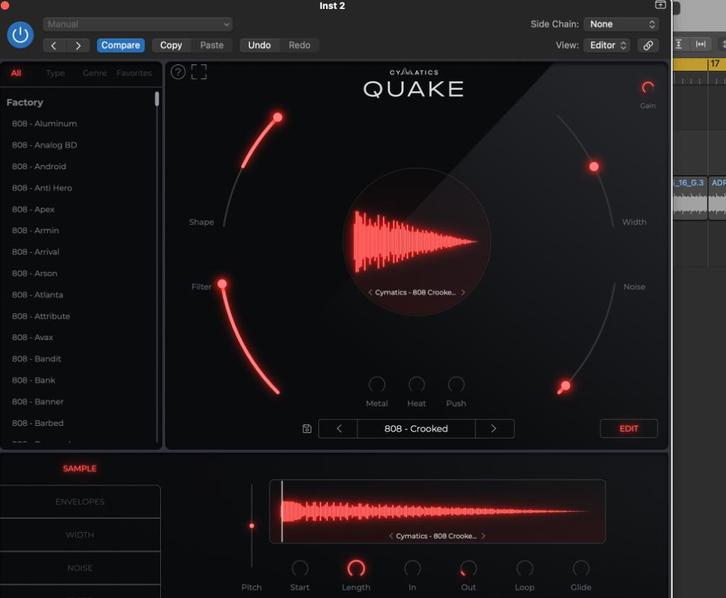Open the WIDTH section tab
The height and width of the screenshot is (598, 726).
tap(80, 535)
